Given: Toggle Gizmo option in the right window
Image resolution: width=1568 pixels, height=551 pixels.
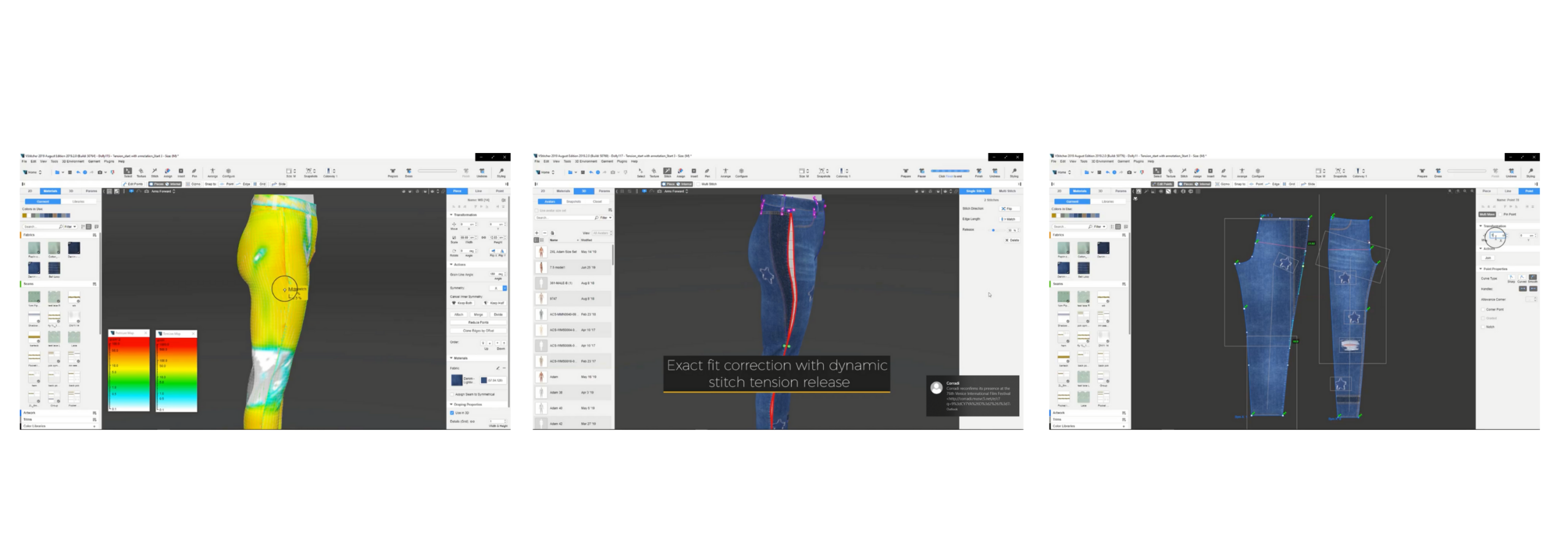Looking at the screenshot, I should pos(1223,184).
